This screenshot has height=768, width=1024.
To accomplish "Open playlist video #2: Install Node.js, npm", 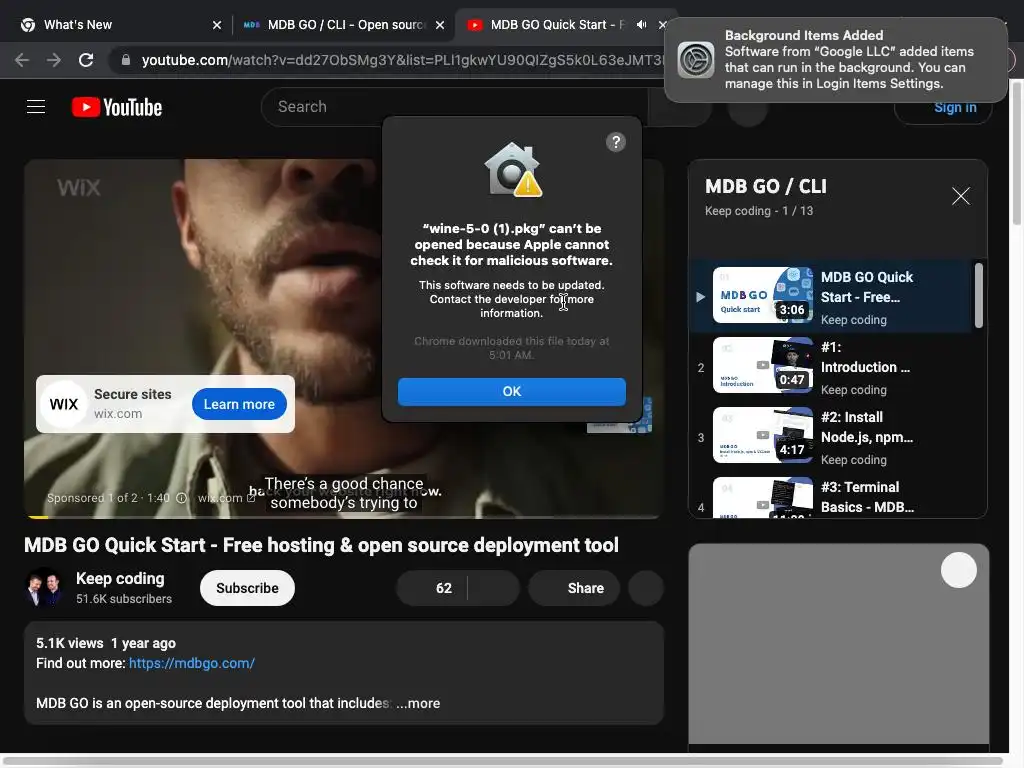I will [829, 436].
